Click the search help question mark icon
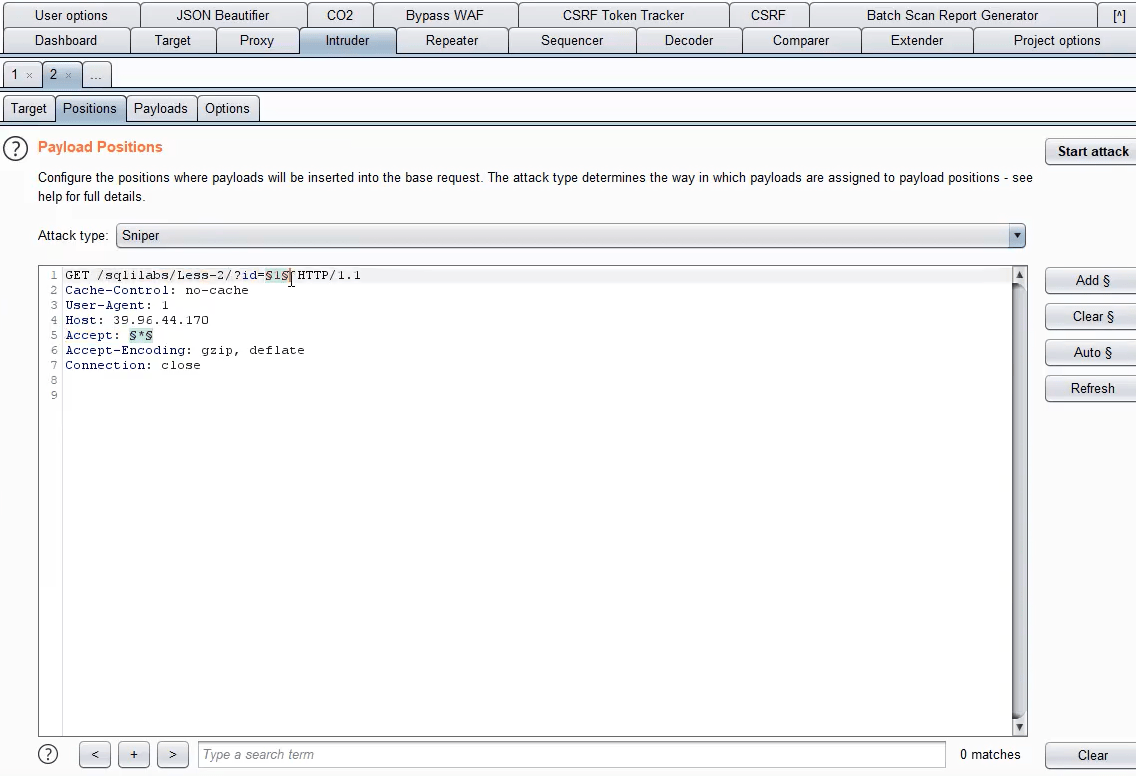The width and height of the screenshot is (1136, 776). [48, 754]
